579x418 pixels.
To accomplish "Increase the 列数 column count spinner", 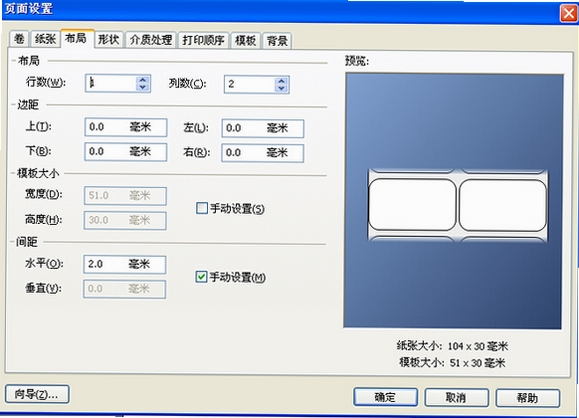I will [x=281, y=80].
